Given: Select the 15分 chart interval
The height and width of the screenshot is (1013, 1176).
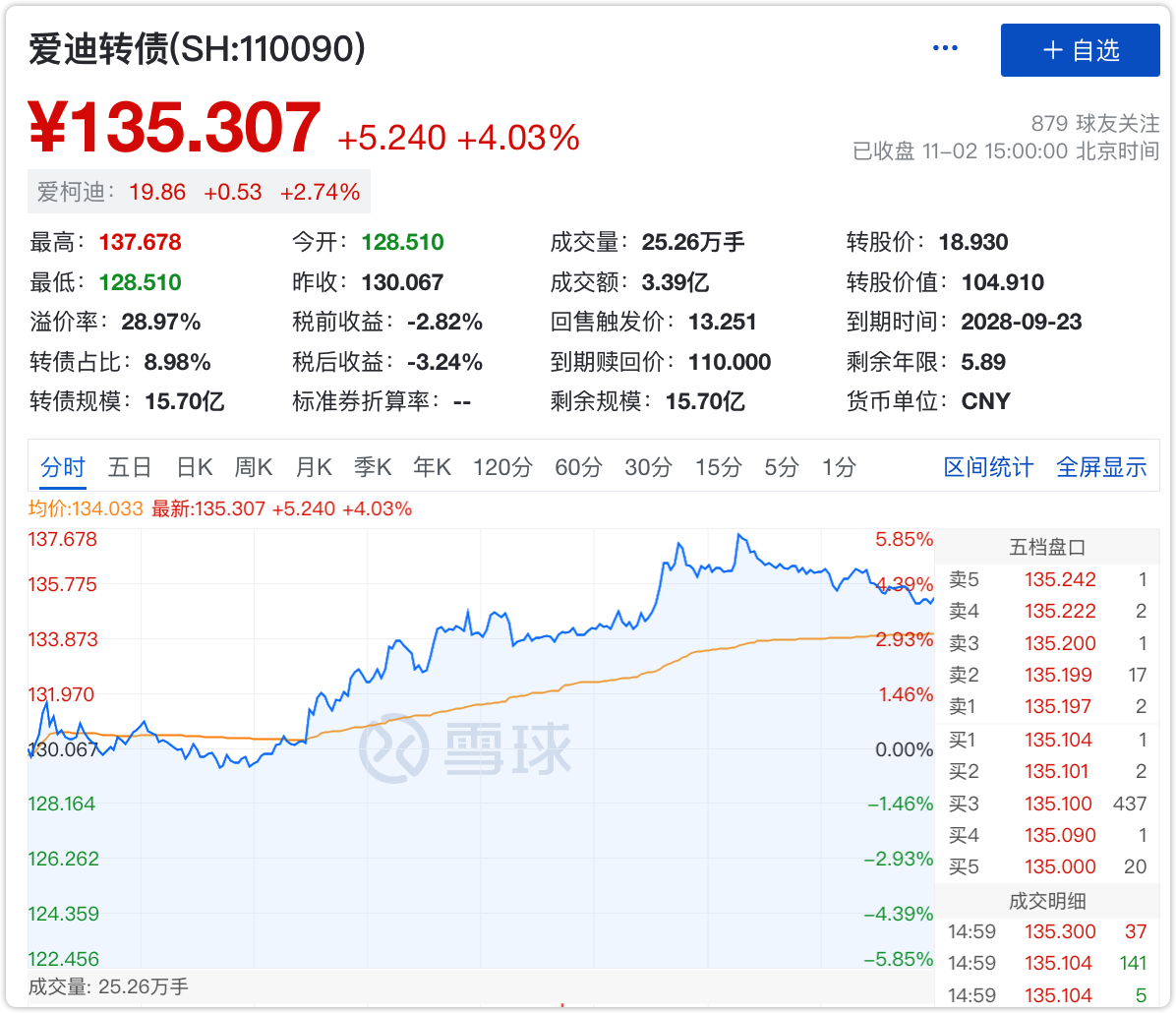Looking at the screenshot, I should tap(718, 467).
